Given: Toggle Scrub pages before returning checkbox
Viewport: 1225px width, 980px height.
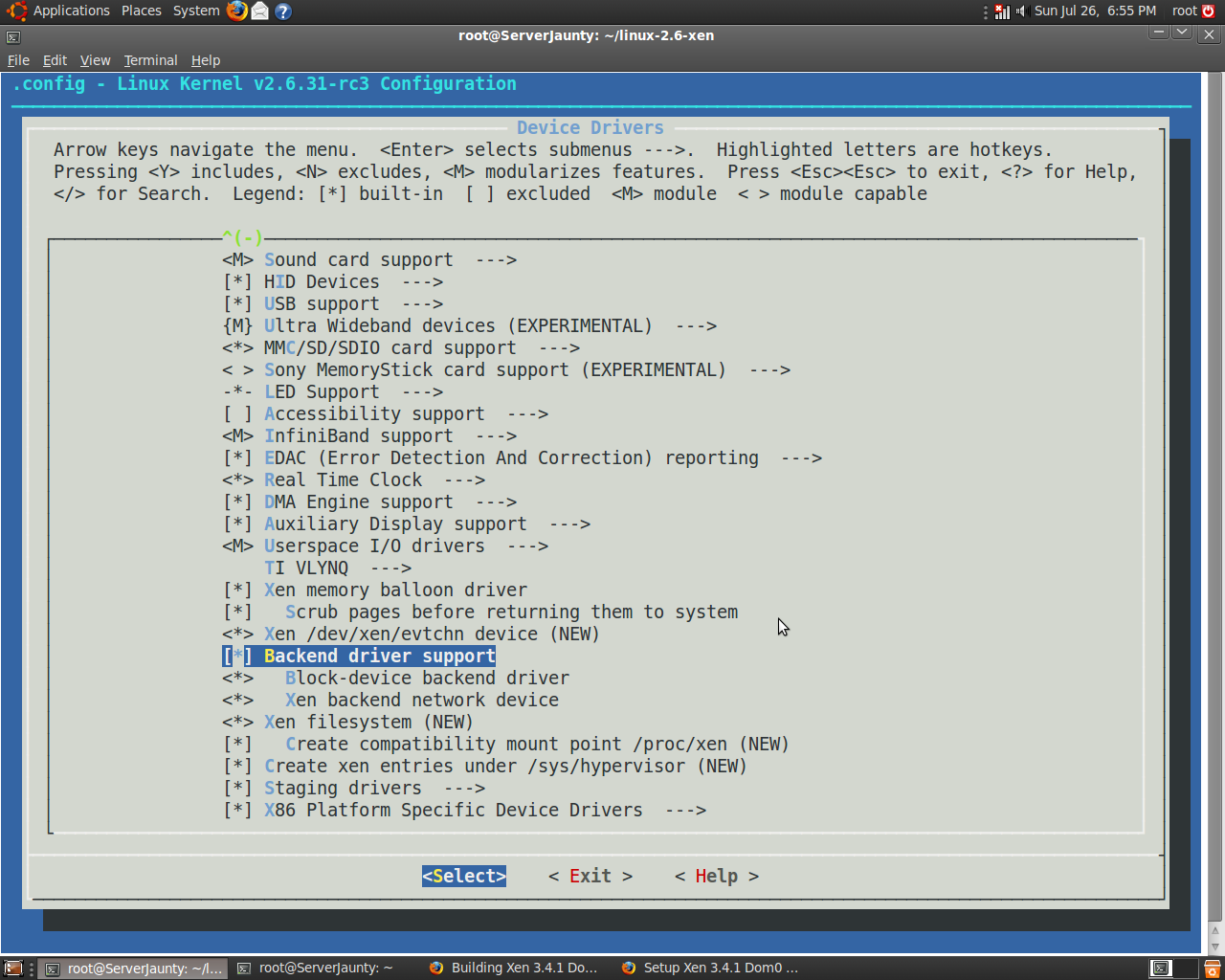Looking at the screenshot, I should click(x=237, y=612).
